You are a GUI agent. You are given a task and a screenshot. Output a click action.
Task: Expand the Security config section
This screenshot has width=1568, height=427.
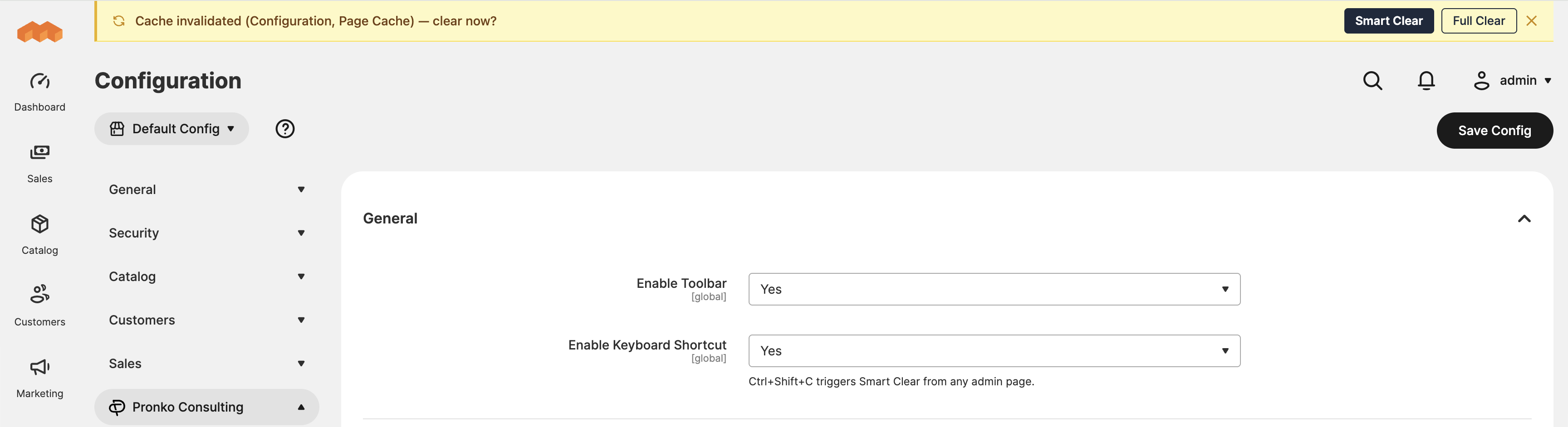click(206, 233)
